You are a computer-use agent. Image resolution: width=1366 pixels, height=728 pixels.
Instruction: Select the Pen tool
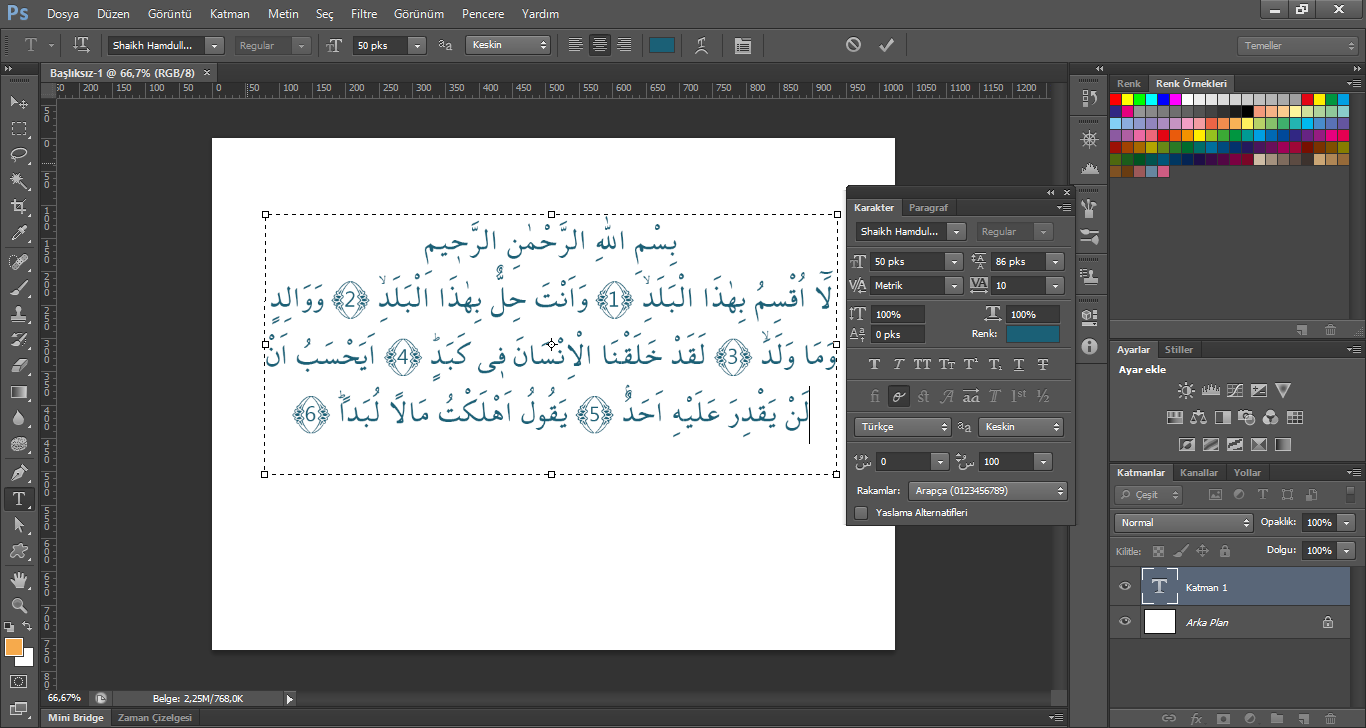pos(19,472)
